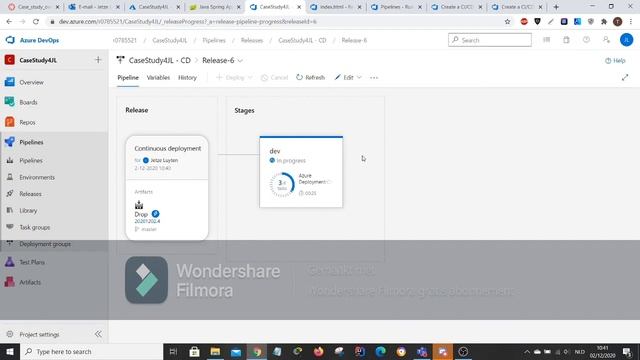Open Project settings
Image resolution: width=640 pixels, height=360 pixels.
(x=39, y=334)
